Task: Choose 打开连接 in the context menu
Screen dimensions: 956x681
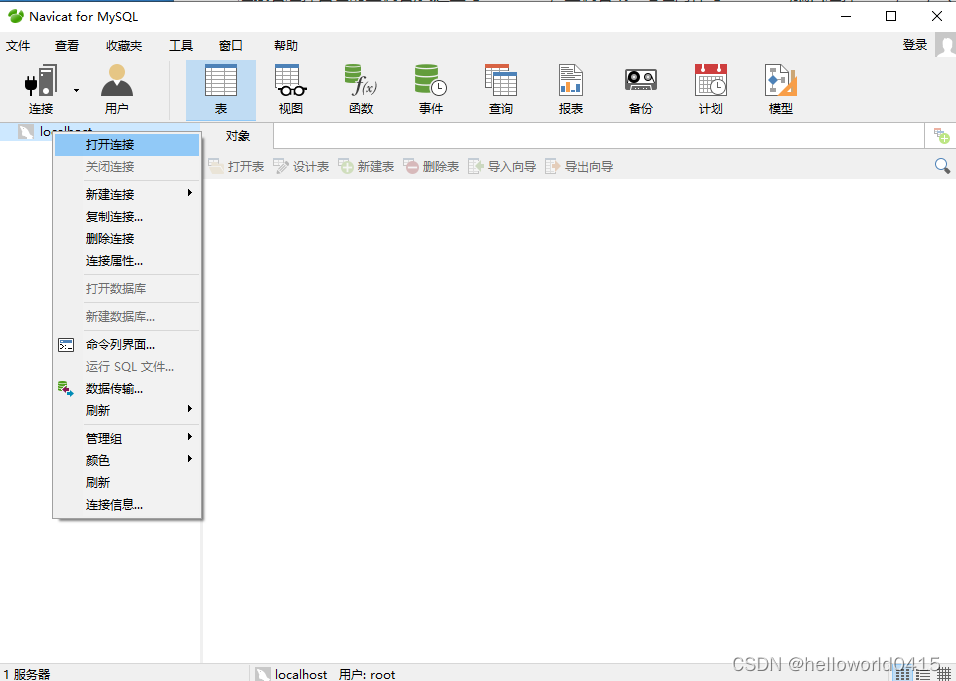Action: coord(127,144)
